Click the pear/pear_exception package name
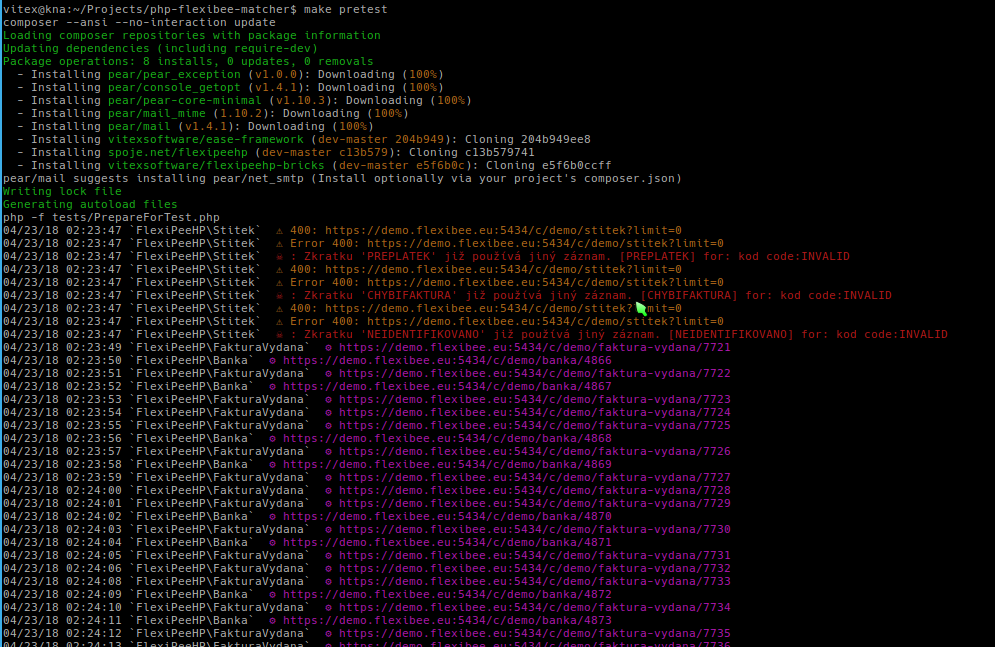Viewport: 995px width, 647px height. 174,74
